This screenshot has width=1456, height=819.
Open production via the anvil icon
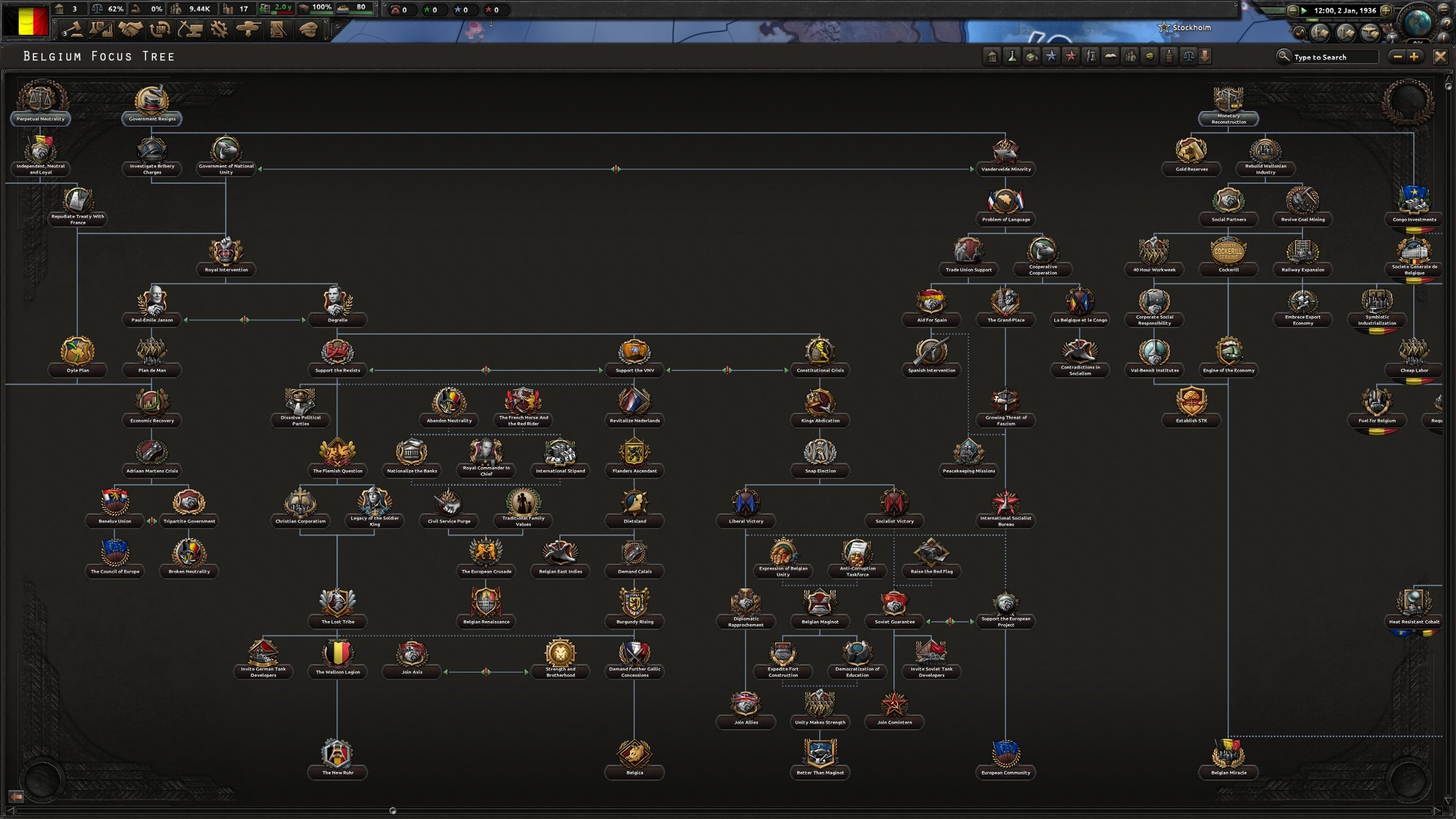190,30
